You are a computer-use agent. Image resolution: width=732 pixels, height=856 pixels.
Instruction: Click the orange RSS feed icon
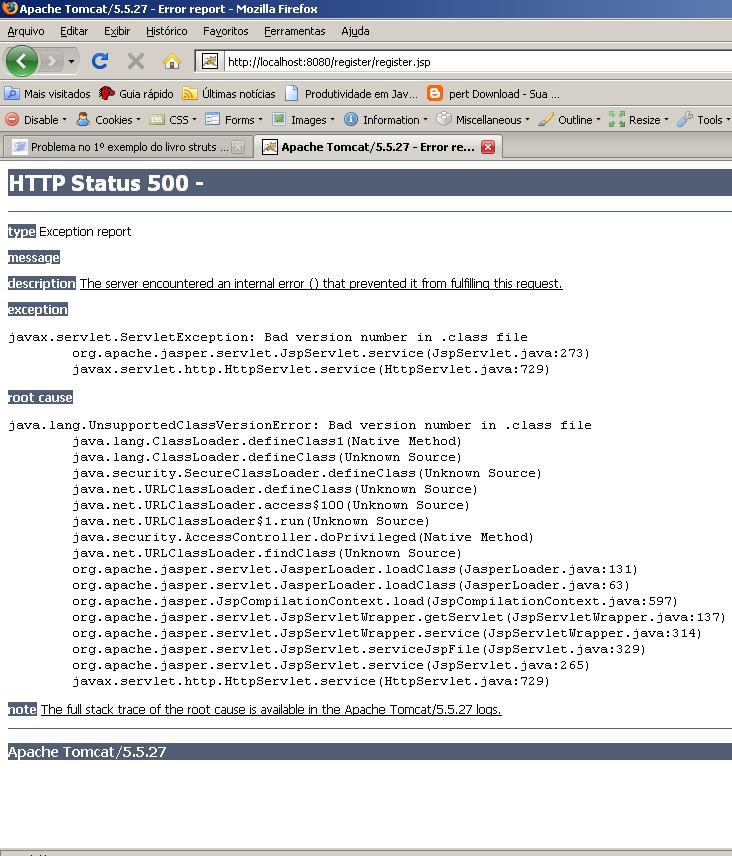[189, 94]
